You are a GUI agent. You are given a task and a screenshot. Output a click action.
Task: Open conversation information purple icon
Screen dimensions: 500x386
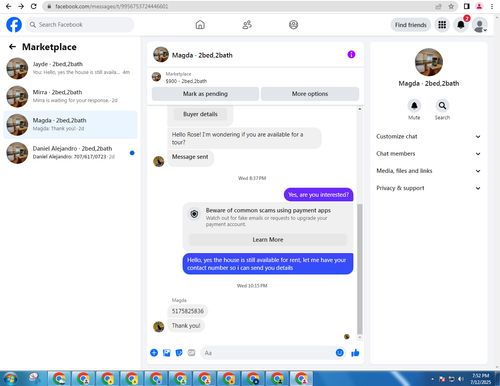[351, 54]
